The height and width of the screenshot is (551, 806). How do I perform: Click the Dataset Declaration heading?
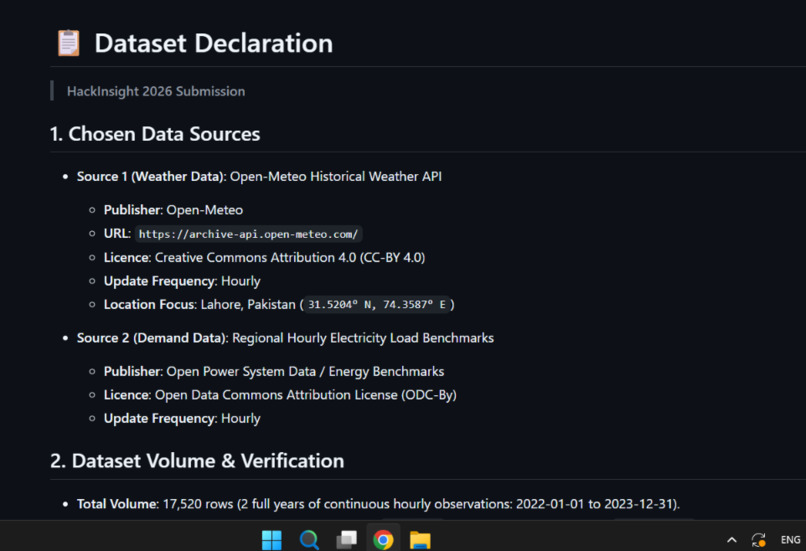[x=213, y=43]
